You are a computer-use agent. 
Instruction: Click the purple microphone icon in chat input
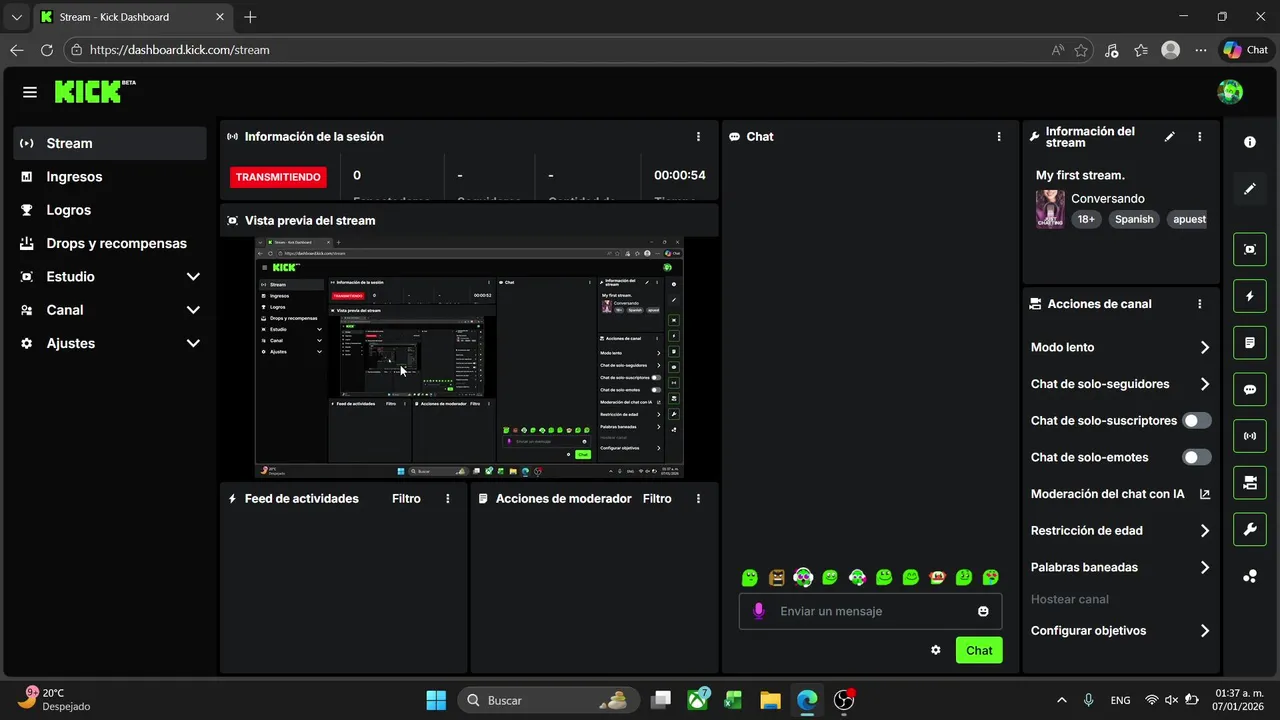click(x=758, y=611)
